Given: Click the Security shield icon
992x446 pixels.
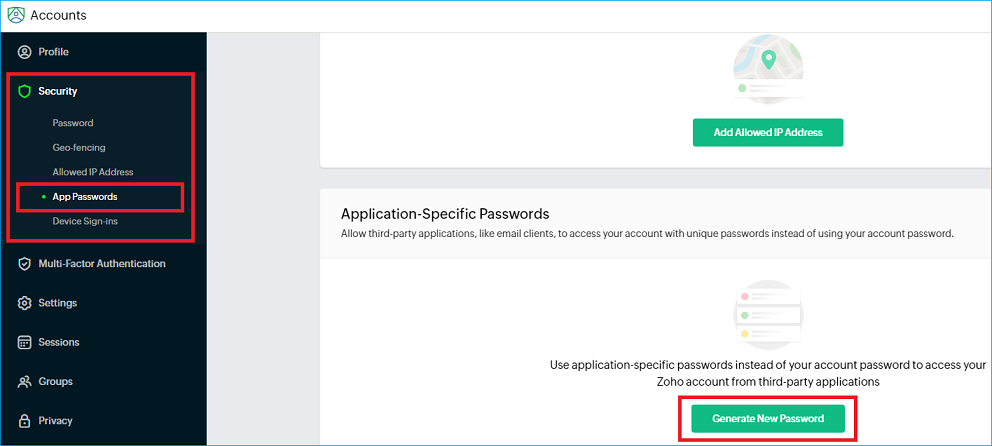Looking at the screenshot, I should pos(25,91).
